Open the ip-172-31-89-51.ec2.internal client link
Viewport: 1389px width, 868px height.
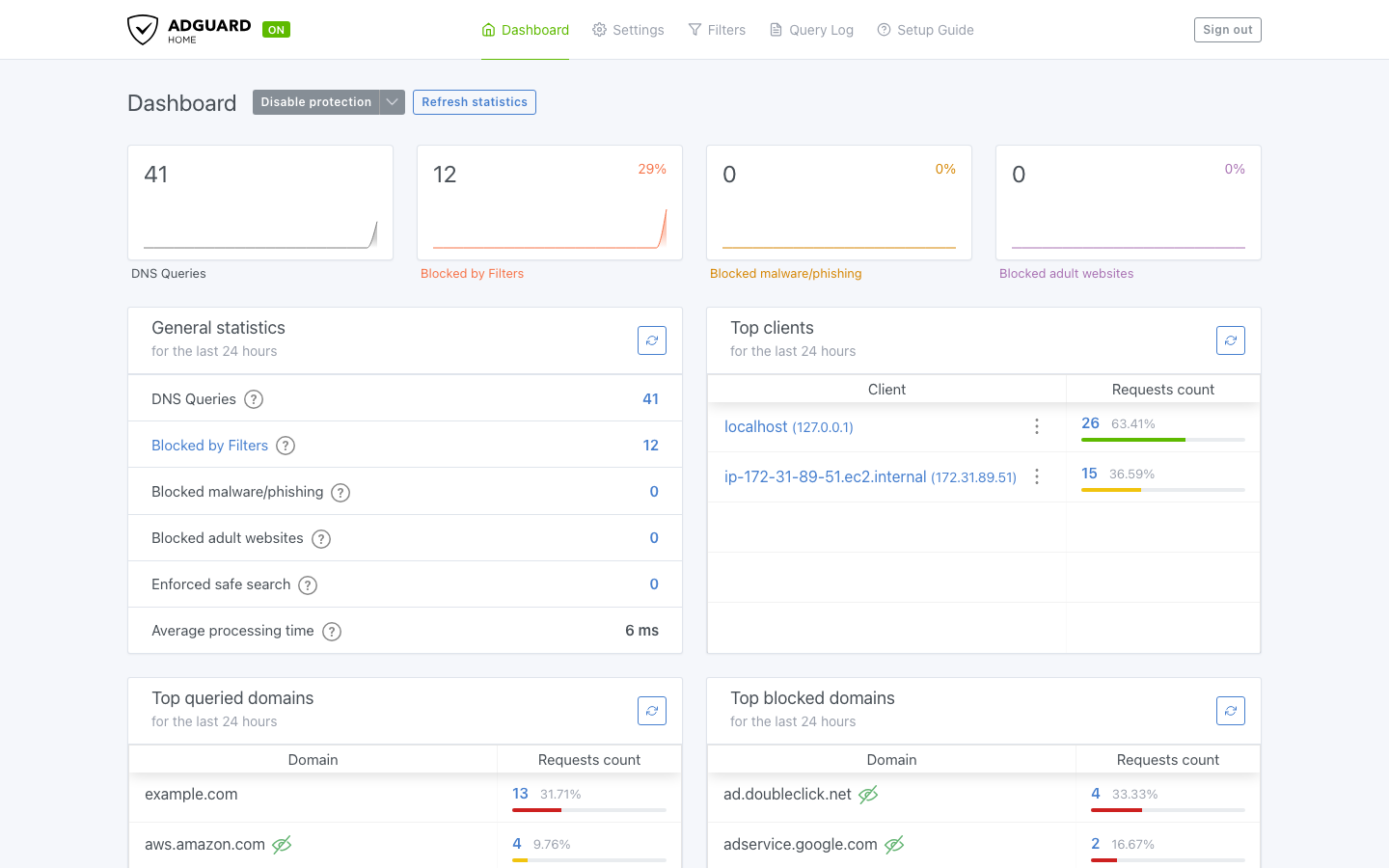[x=870, y=476]
